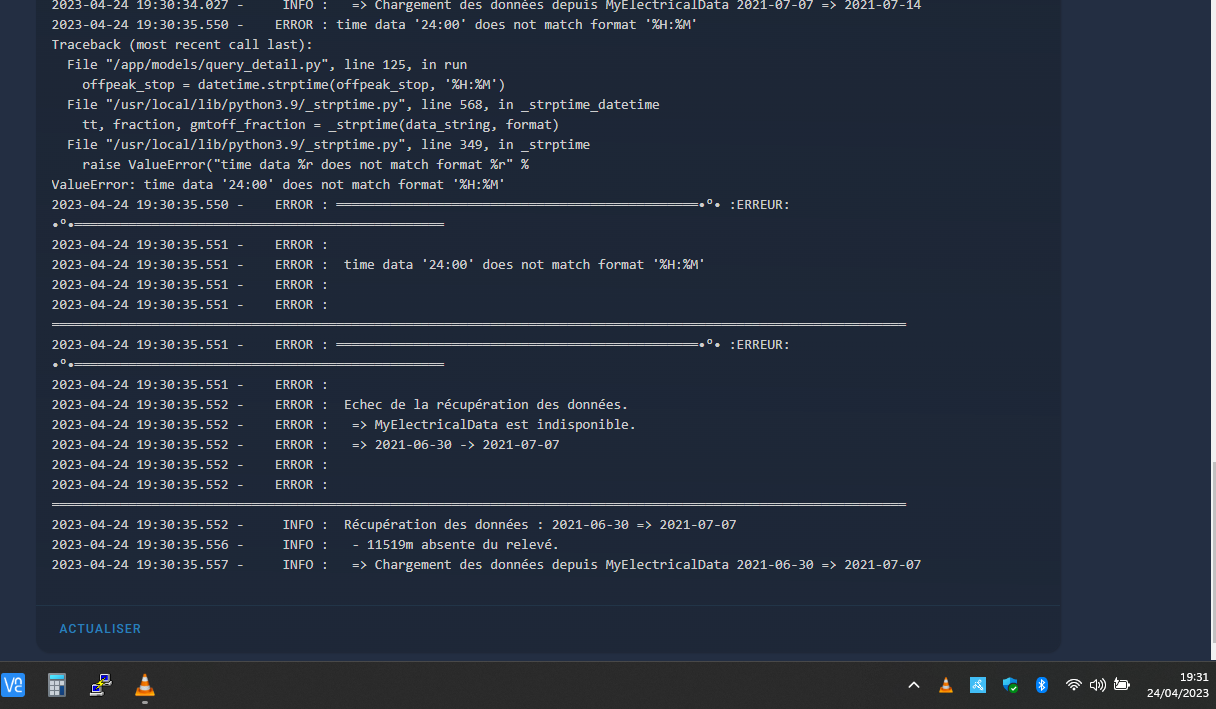
Task: Check Wi-Fi status via the network icon
Action: click(x=1074, y=685)
